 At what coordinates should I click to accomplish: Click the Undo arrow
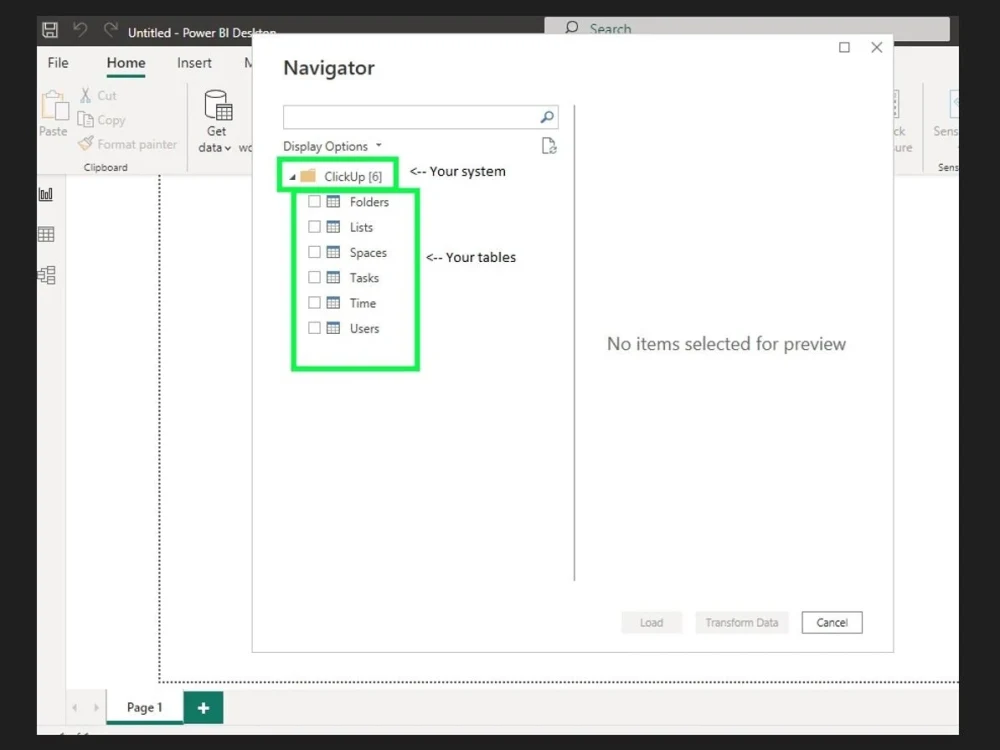point(79,29)
